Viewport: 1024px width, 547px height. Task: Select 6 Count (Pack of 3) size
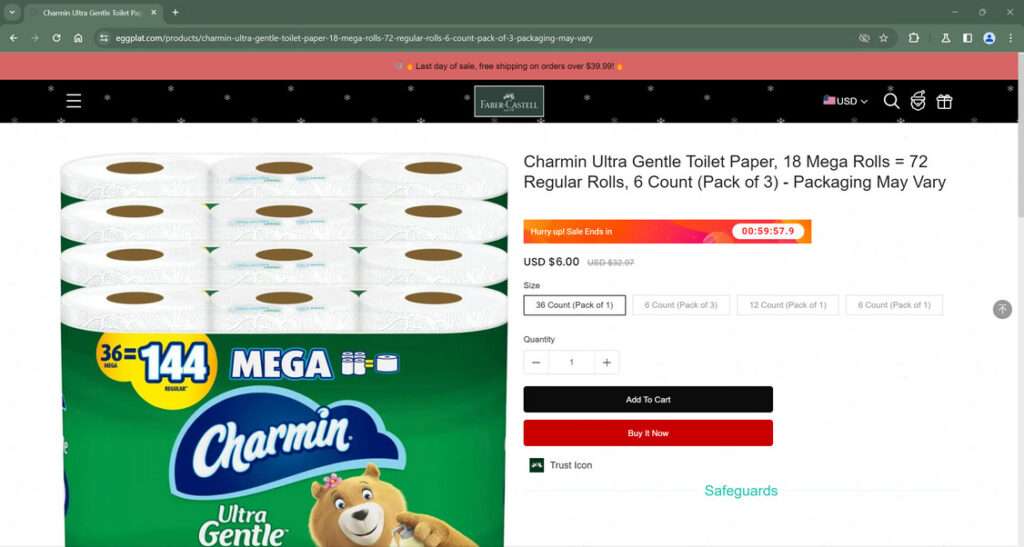coord(681,305)
